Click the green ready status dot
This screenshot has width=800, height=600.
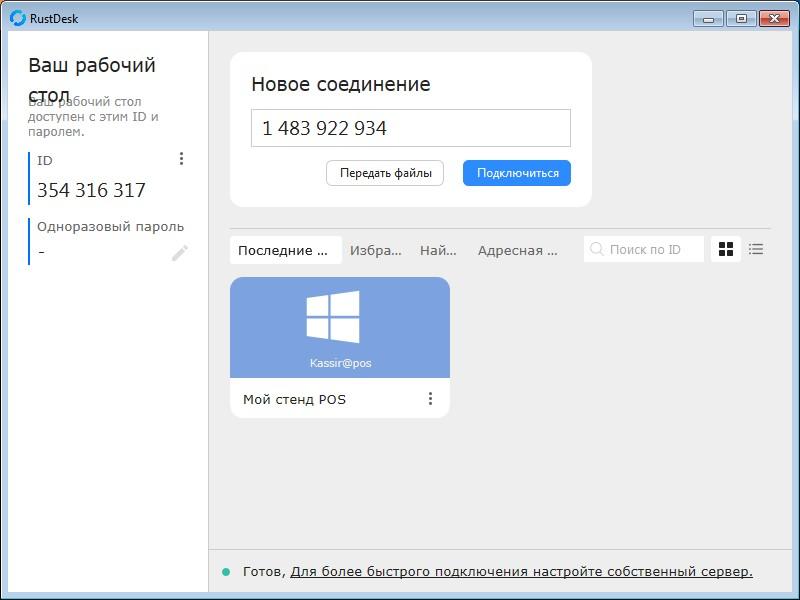tap(226, 572)
